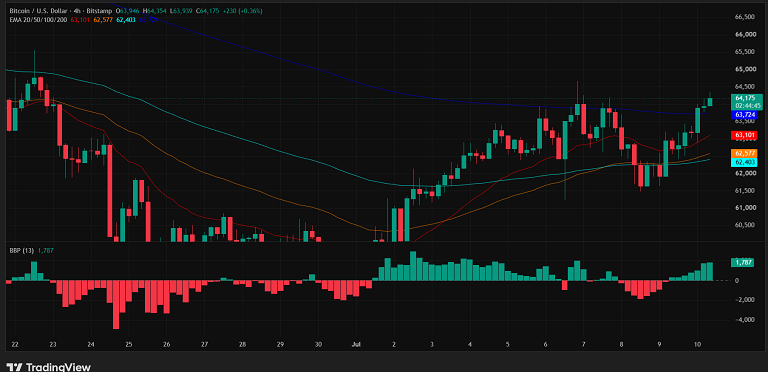Click -4,000 on the BBP axis

point(744,320)
